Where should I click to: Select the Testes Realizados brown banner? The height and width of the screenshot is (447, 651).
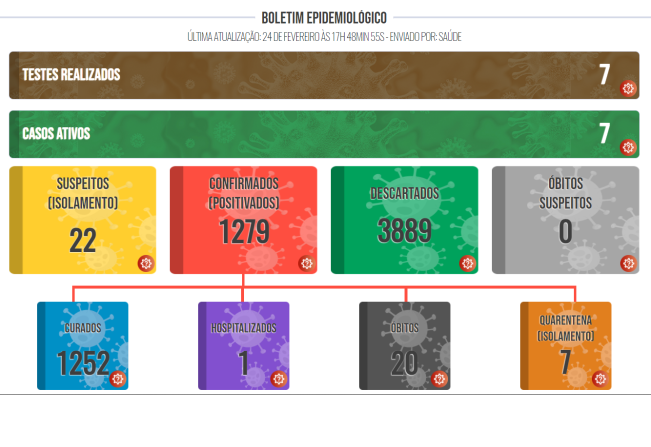point(324,75)
